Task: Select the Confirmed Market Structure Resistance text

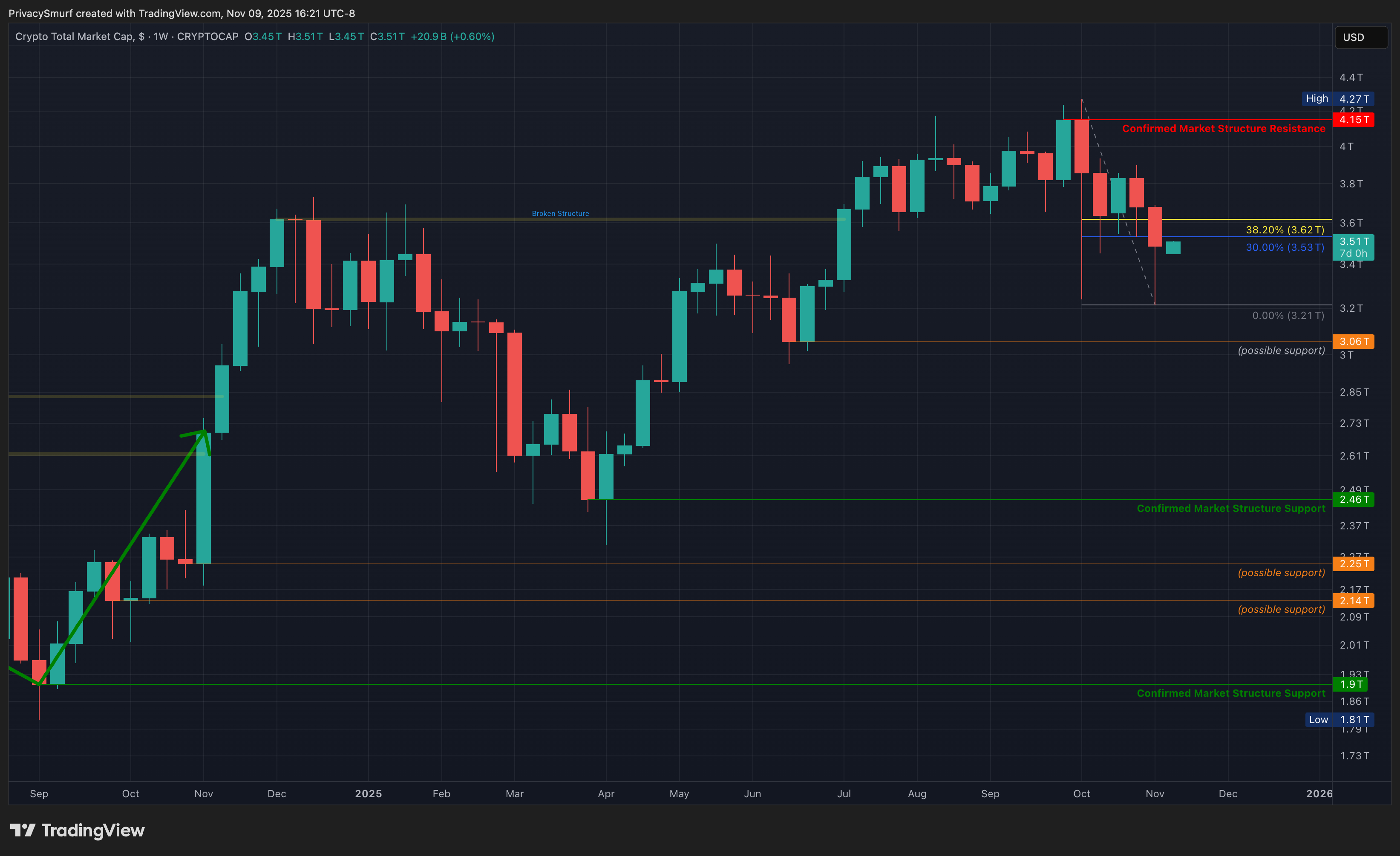Action: (x=1223, y=128)
